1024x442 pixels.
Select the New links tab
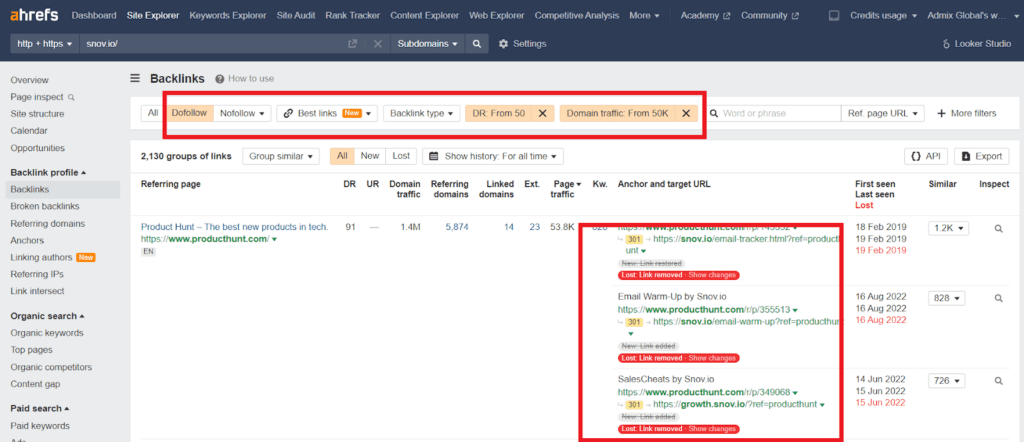pyautogui.click(x=370, y=156)
